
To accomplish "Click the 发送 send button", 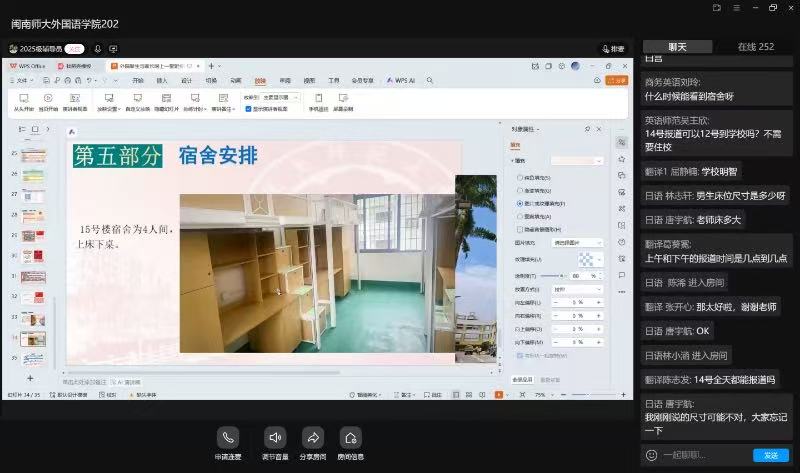I will click(771, 455).
